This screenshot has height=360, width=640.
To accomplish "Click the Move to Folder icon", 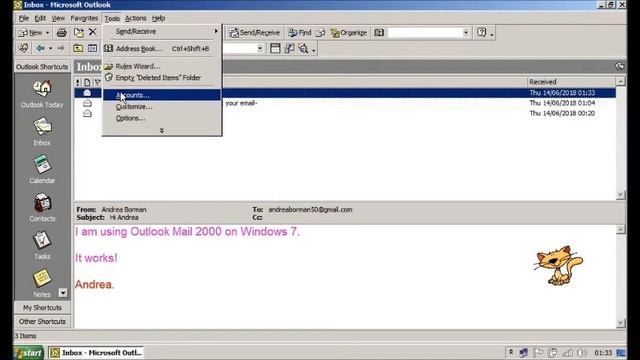I will coord(78,32).
